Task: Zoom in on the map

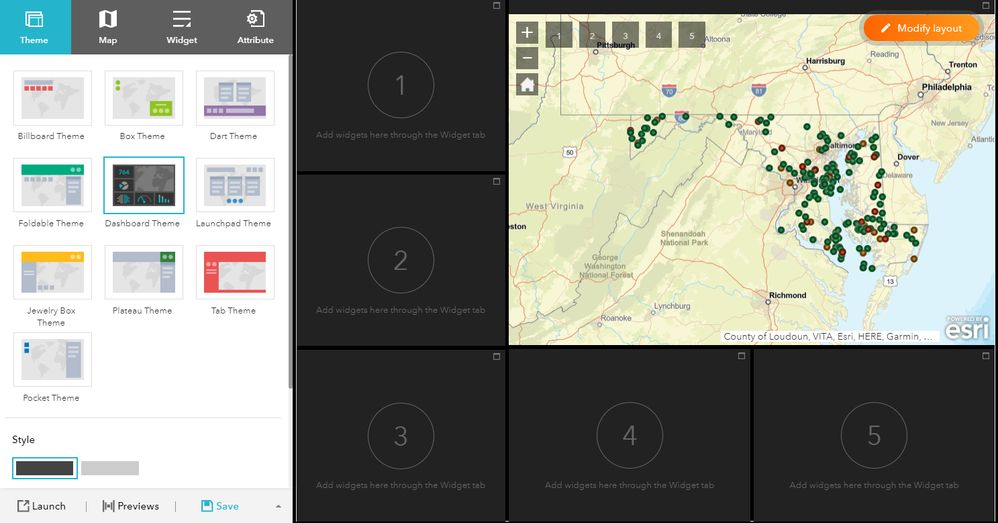Action: point(527,32)
